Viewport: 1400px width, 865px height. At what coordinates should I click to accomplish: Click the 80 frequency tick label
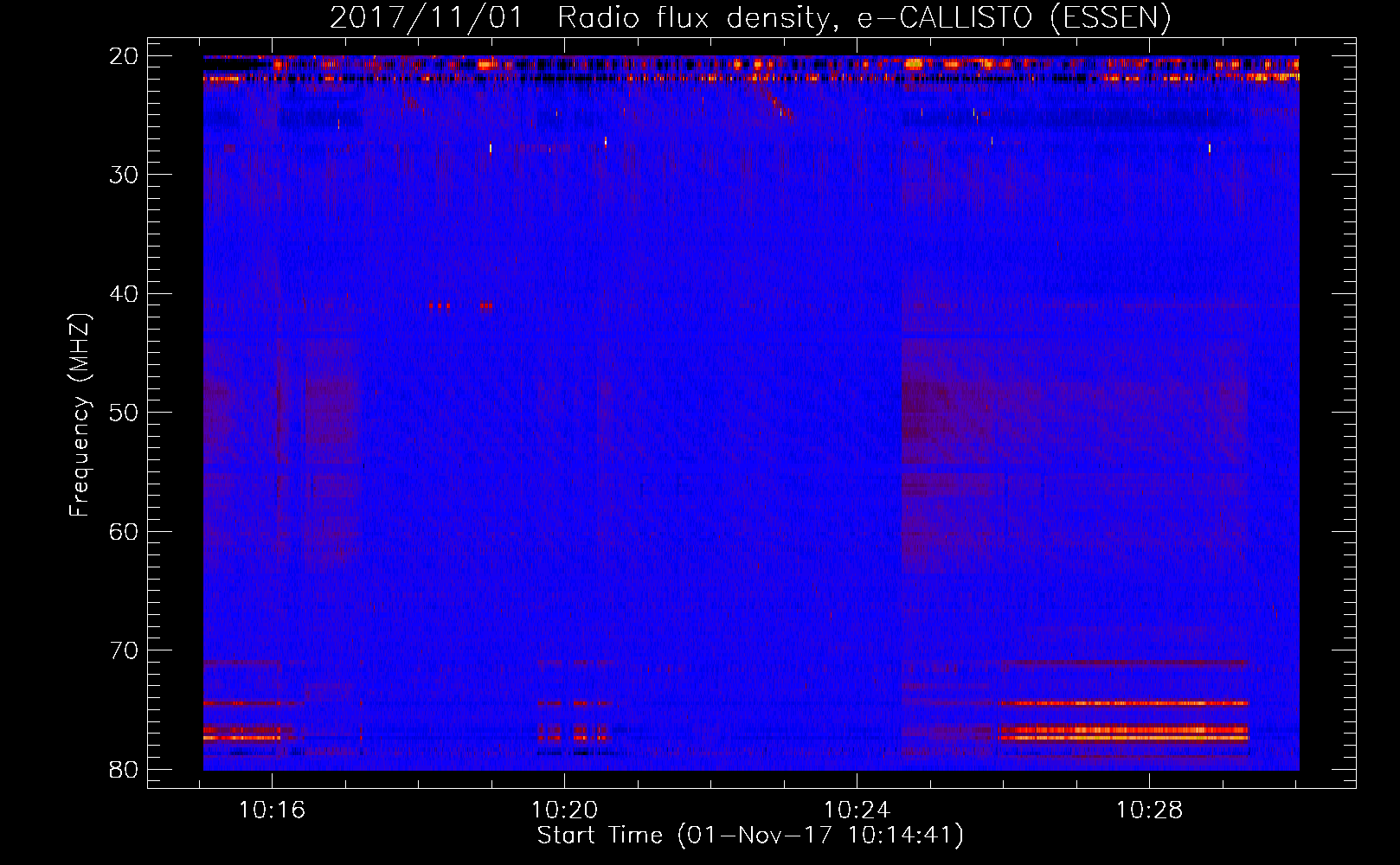(x=125, y=769)
